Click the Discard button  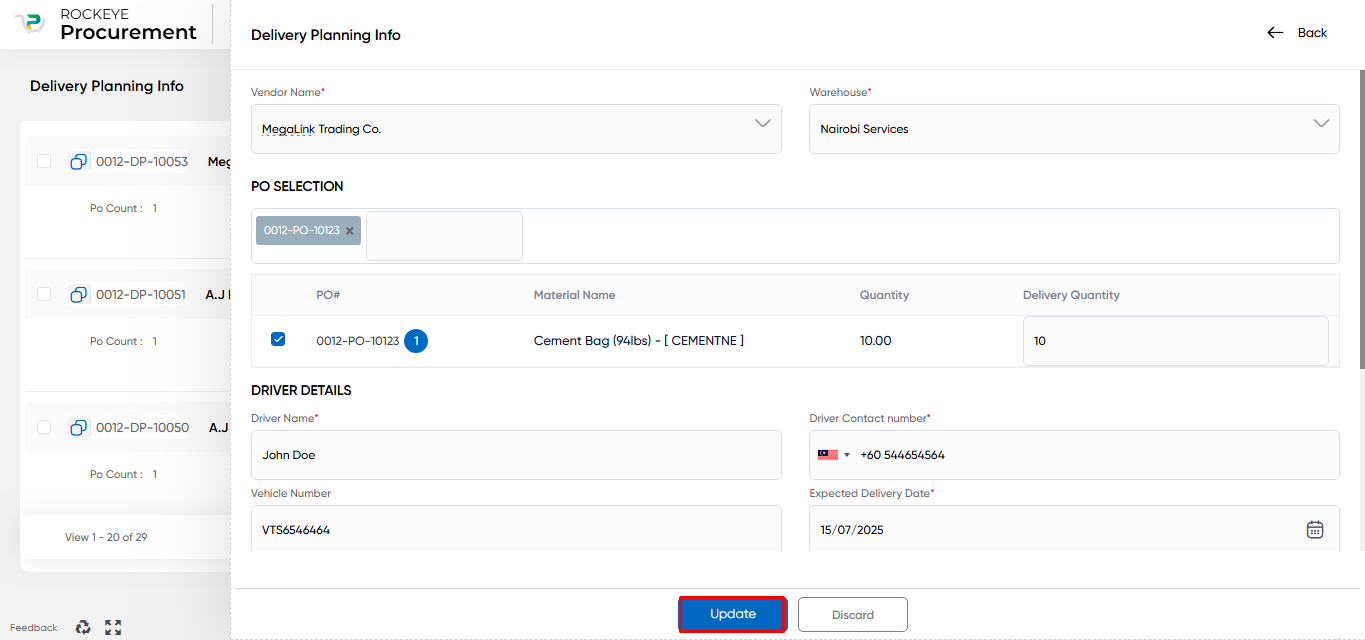point(853,615)
